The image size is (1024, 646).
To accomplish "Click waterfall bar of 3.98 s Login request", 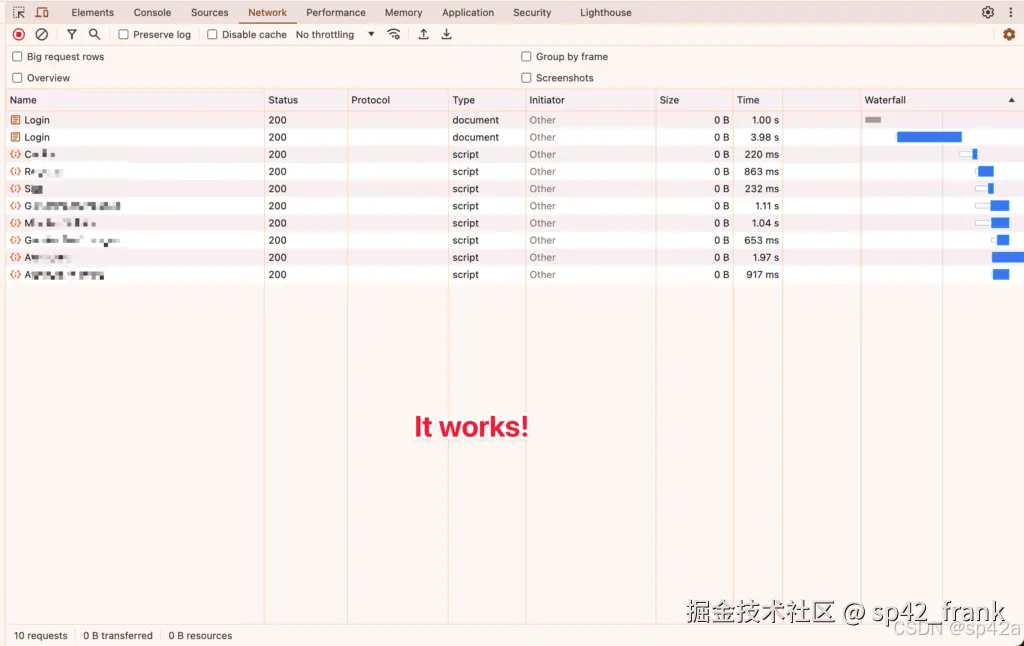I will [x=929, y=137].
